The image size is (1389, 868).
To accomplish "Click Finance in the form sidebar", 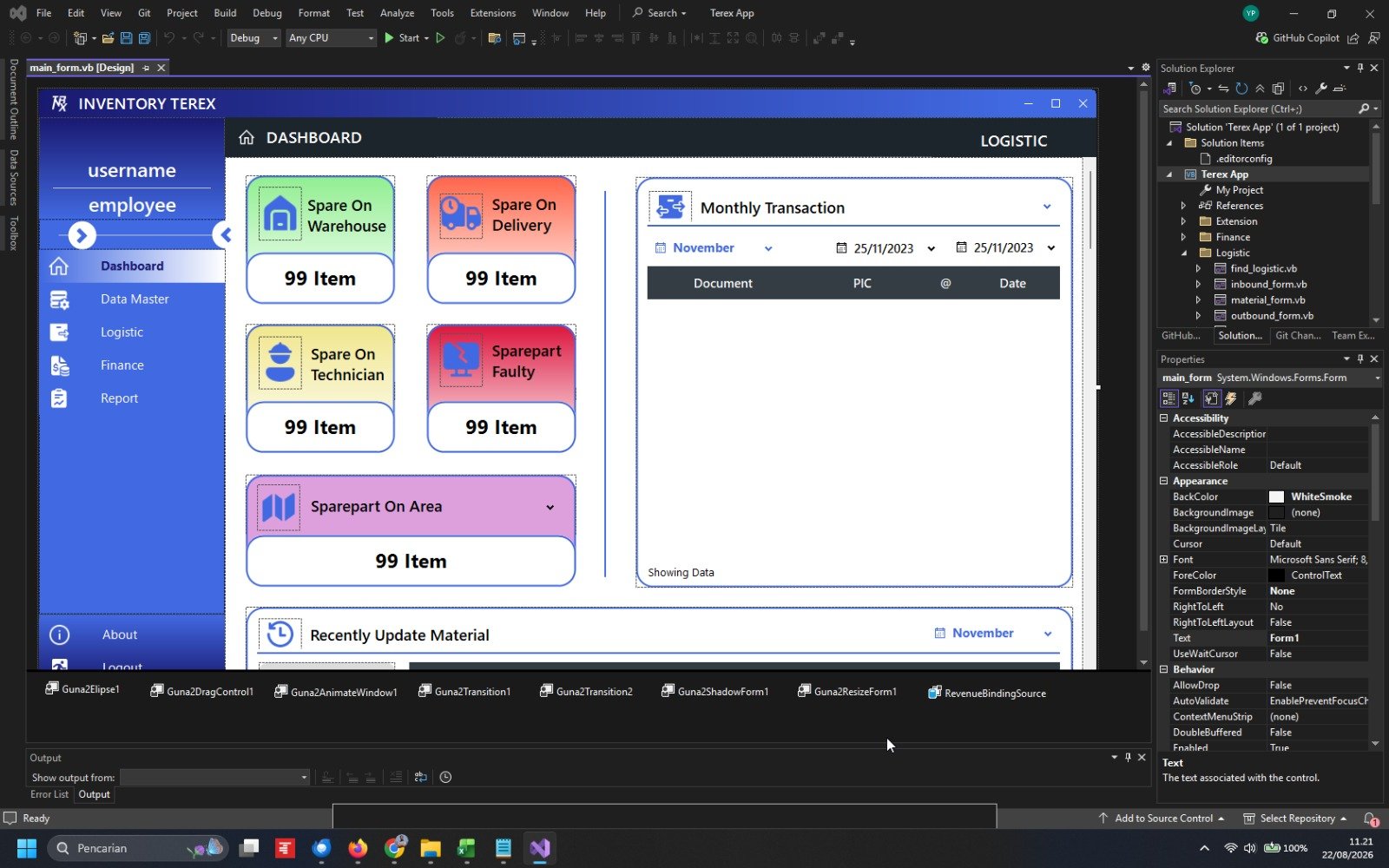I will tap(122, 365).
